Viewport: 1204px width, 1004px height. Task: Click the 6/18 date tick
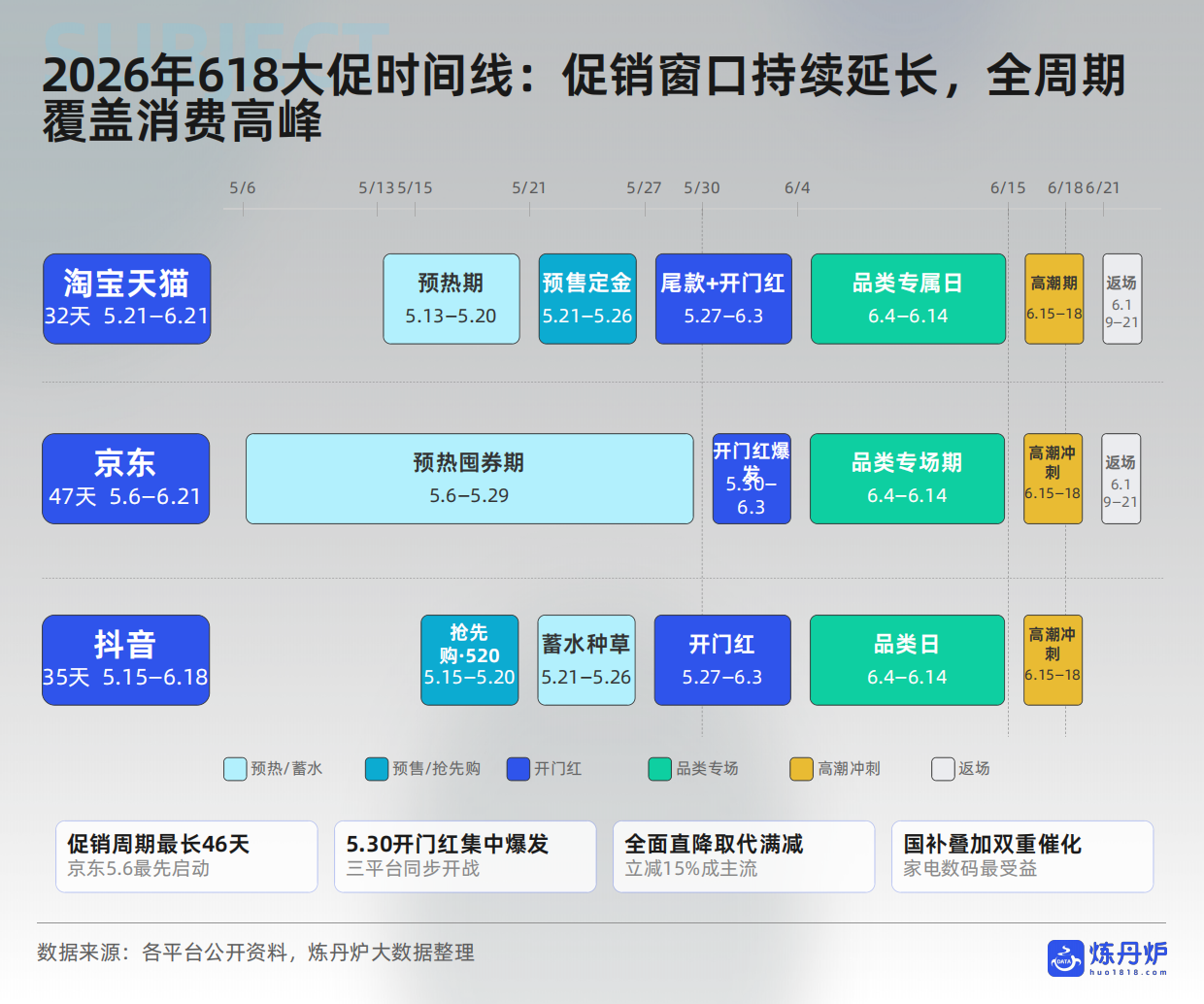point(1065,187)
